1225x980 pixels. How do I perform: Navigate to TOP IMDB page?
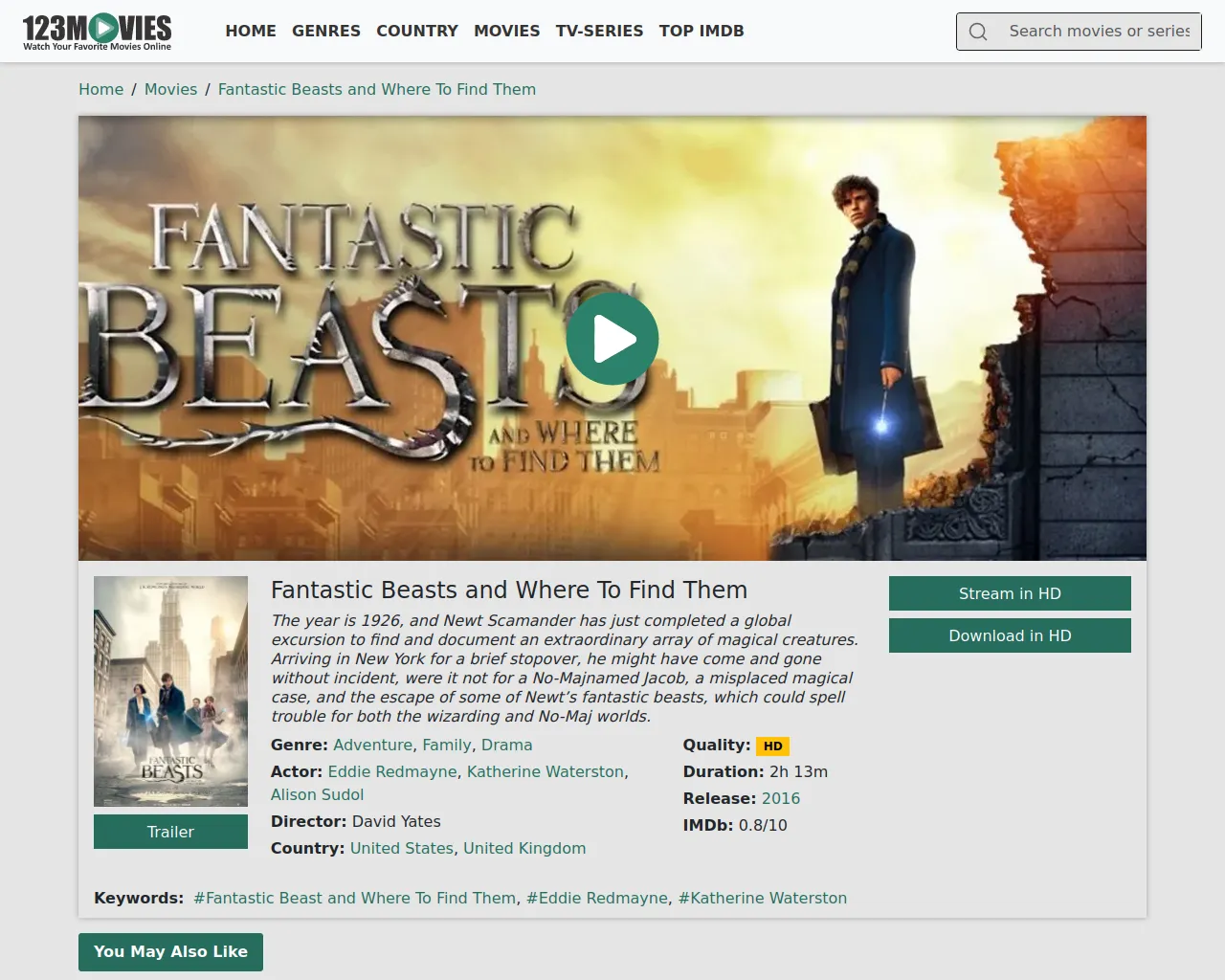[702, 31]
